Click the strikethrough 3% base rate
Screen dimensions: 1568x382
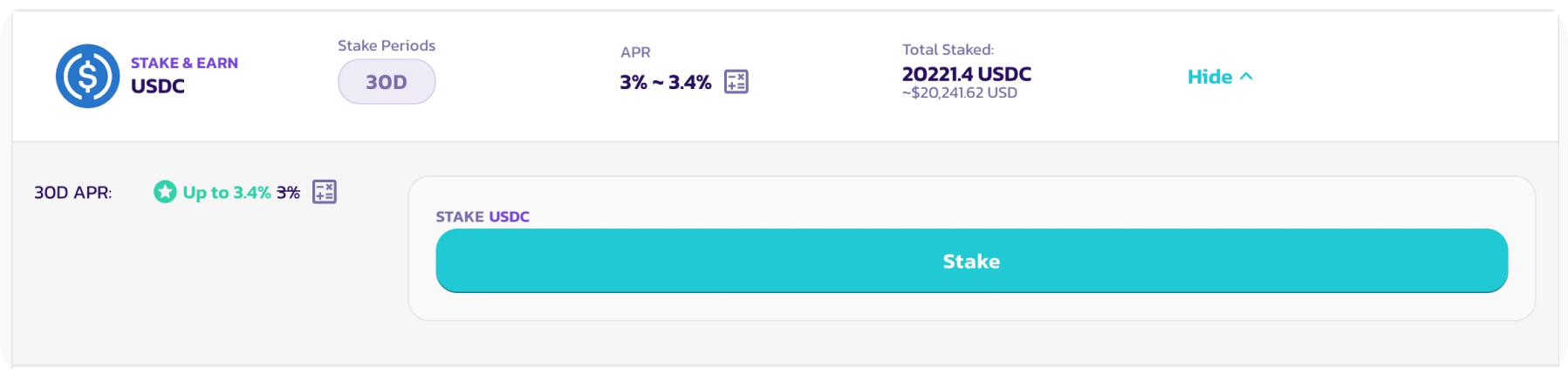(289, 192)
